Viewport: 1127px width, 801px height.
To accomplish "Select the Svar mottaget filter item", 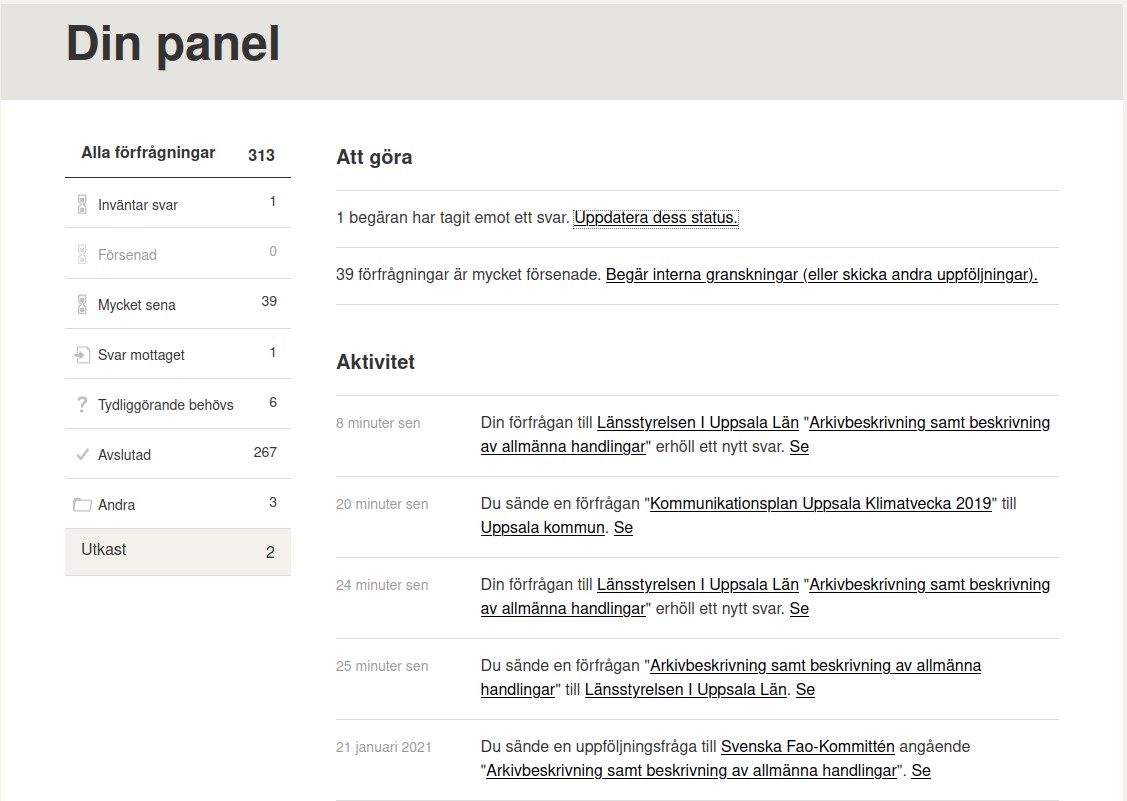I will click(178, 354).
